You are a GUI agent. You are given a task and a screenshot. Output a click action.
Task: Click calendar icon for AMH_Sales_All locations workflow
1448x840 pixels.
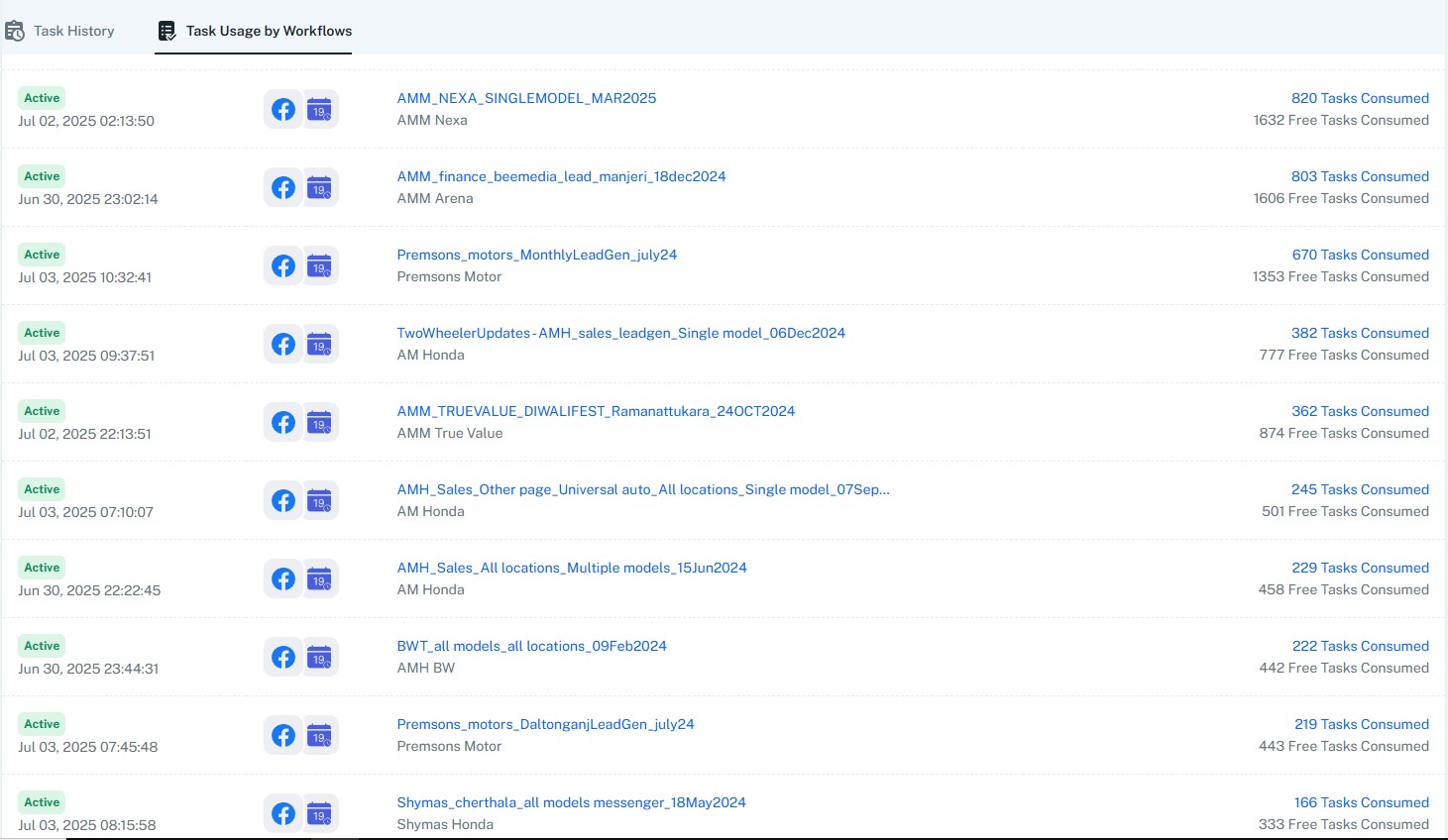click(319, 578)
